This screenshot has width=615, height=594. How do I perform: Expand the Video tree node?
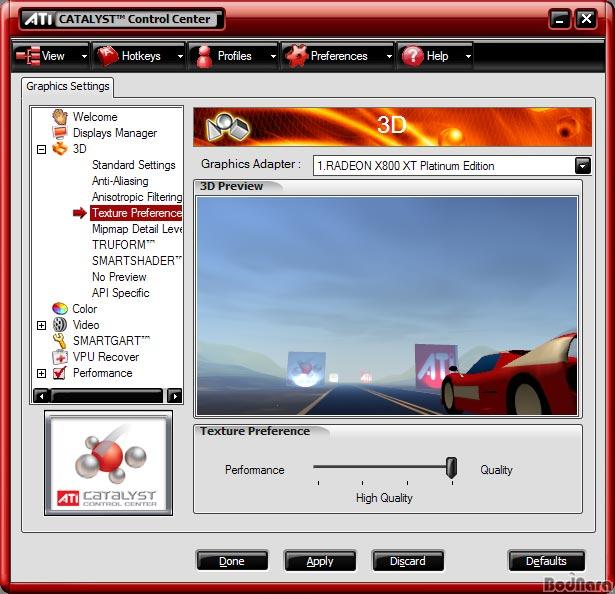coord(41,325)
